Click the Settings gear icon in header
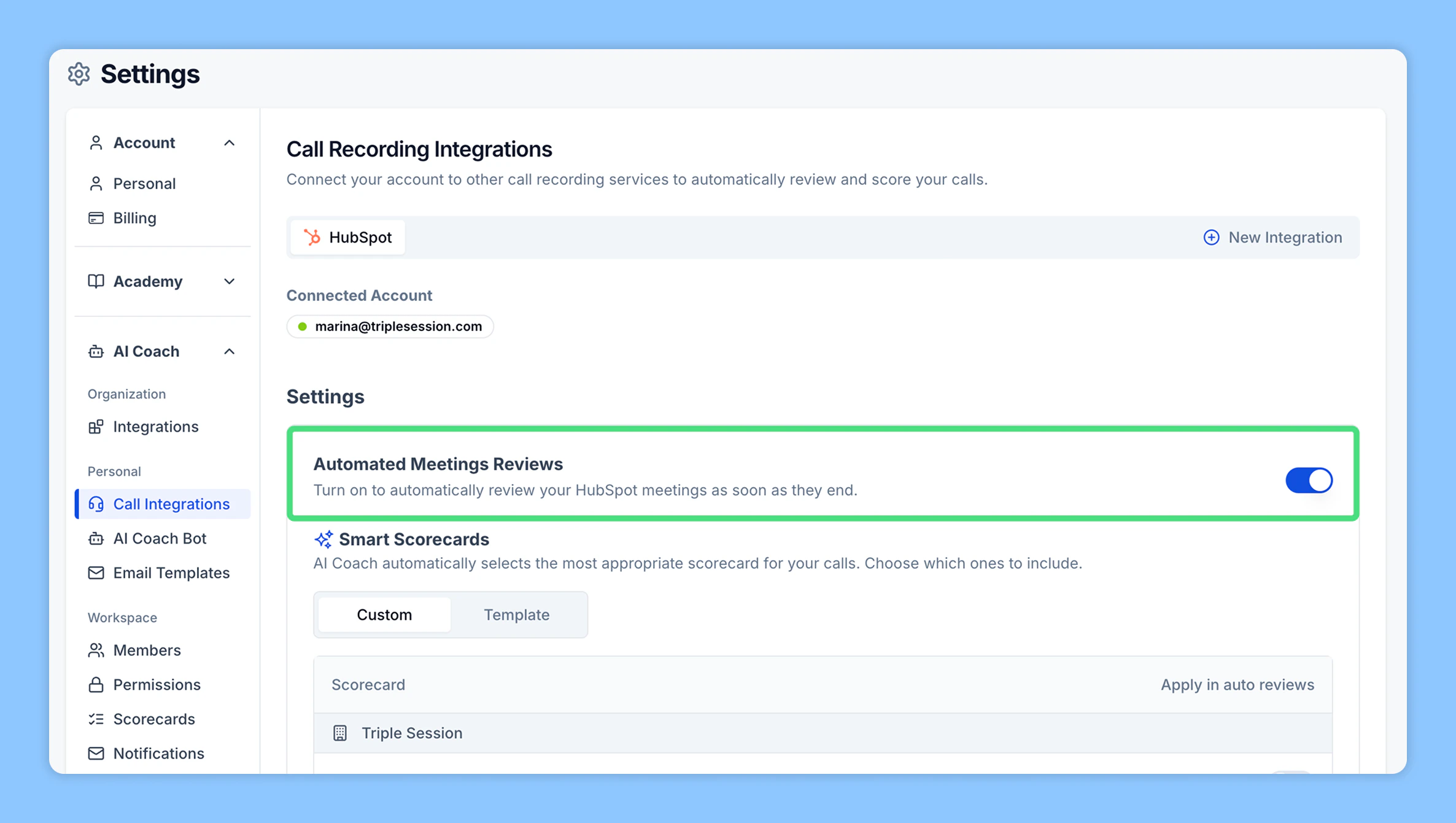 click(79, 74)
